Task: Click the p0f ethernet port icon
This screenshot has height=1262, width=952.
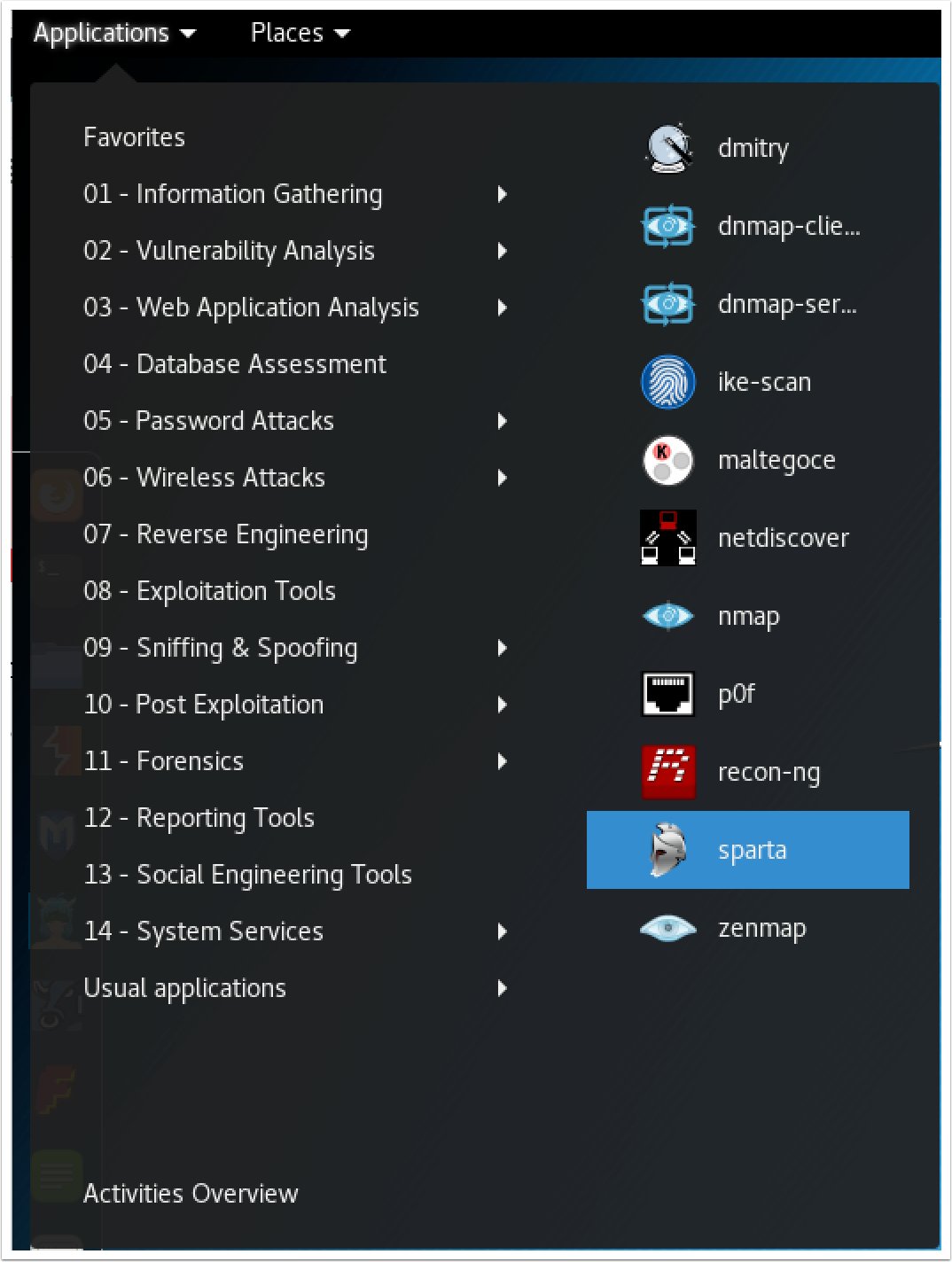Action: 668,694
